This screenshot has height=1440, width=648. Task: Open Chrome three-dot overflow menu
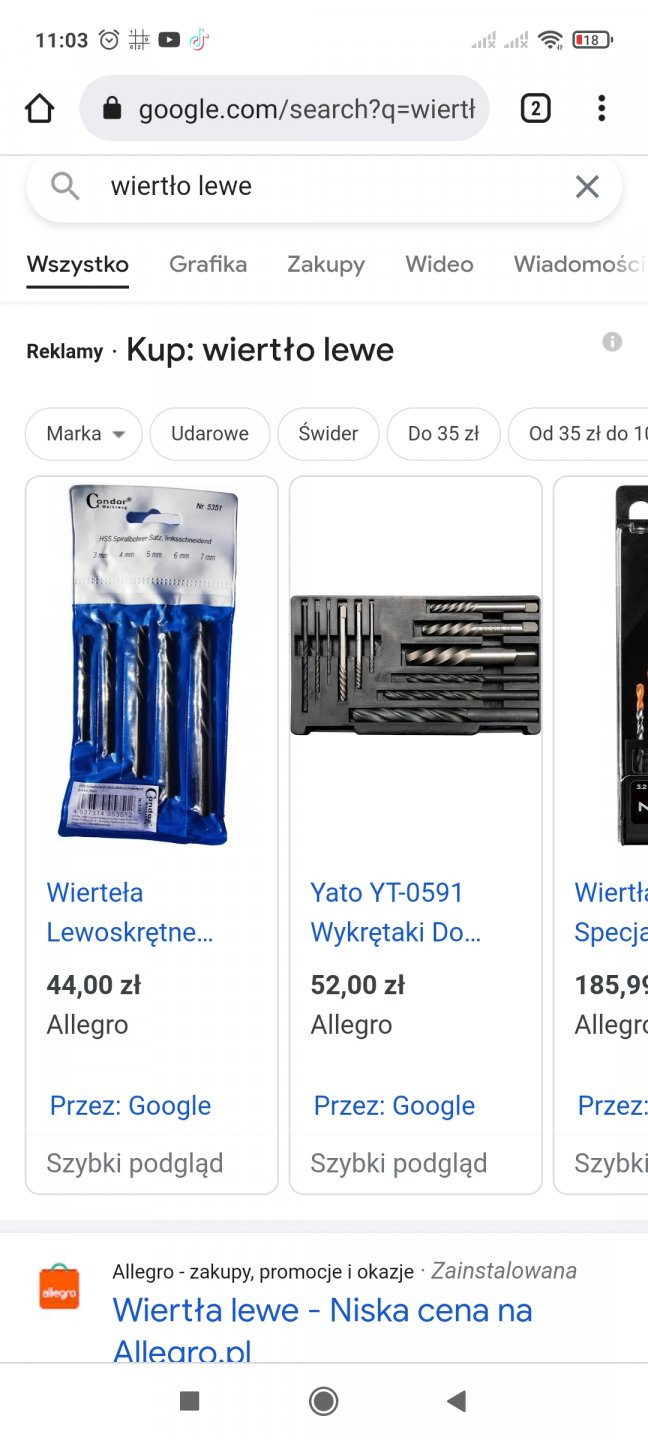click(601, 108)
